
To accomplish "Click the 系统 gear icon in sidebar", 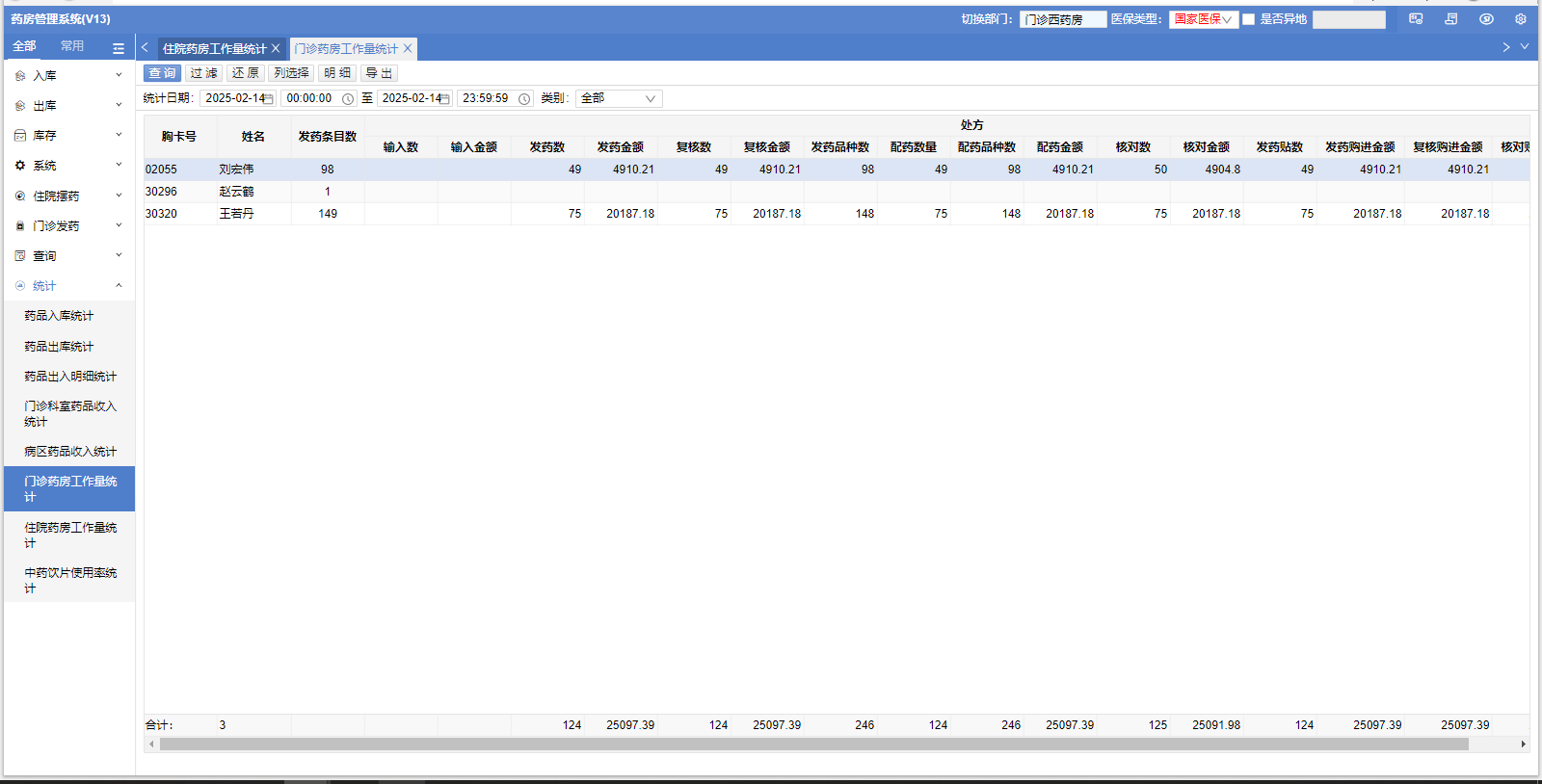I will [x=20, y=166].
